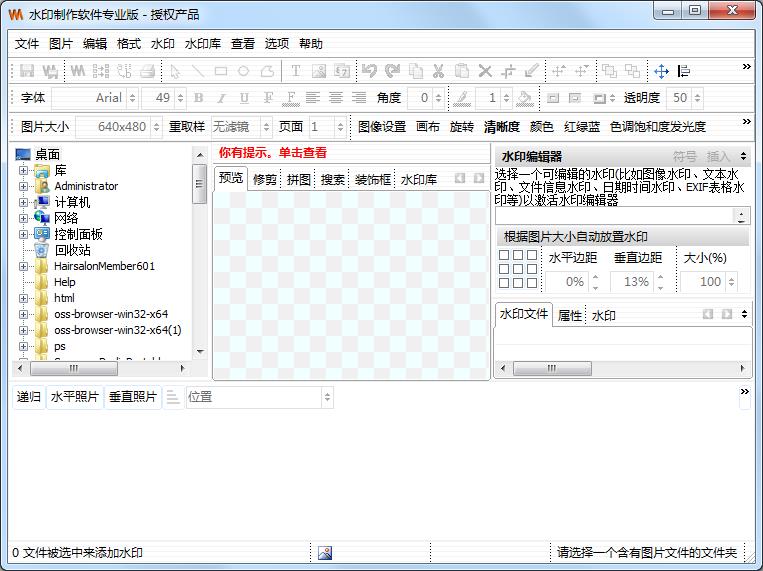Toggle the top-left watermark position checkbox
Viewport: 763px width, 571px height.
click(504, 256)
